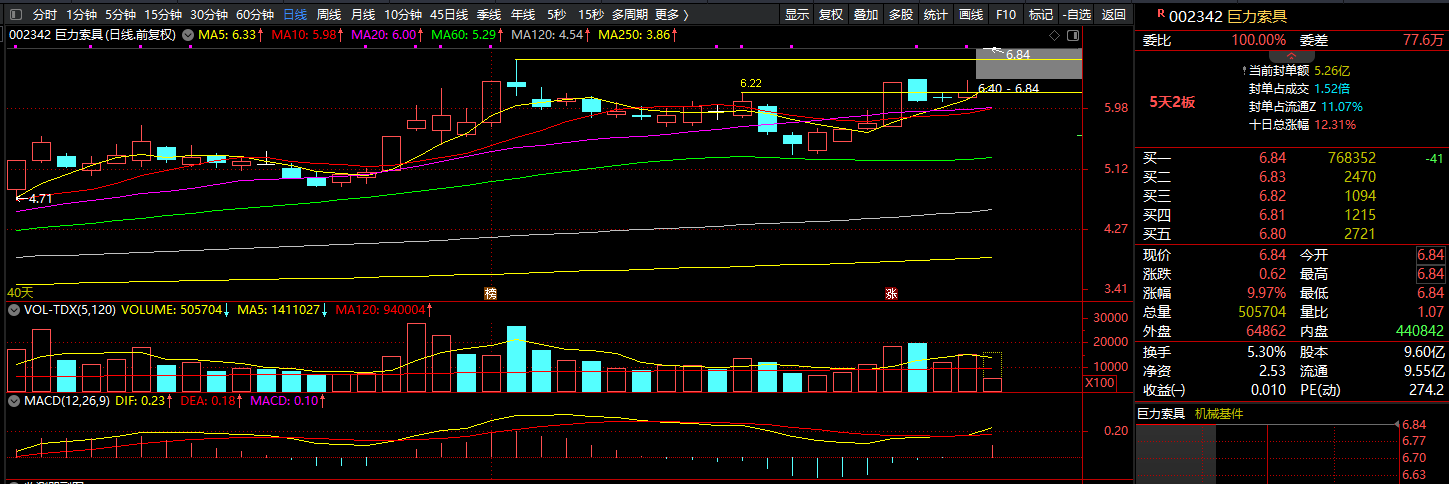Click the MA250: 3.86 indicator value
This screenshot has width=1449, height=484.
(638, 35)
